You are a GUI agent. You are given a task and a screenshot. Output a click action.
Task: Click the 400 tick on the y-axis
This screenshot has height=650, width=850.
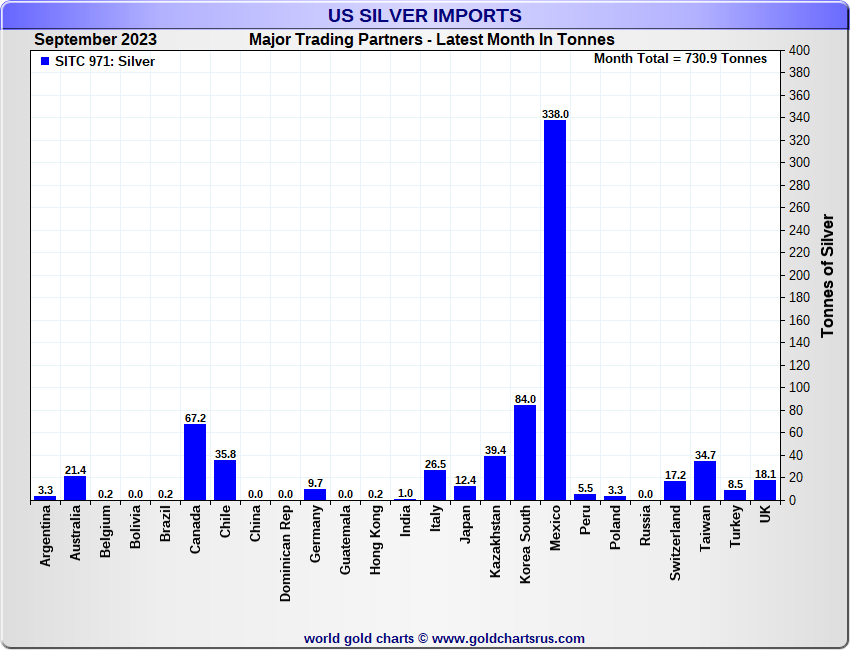(x=799, y=50)
